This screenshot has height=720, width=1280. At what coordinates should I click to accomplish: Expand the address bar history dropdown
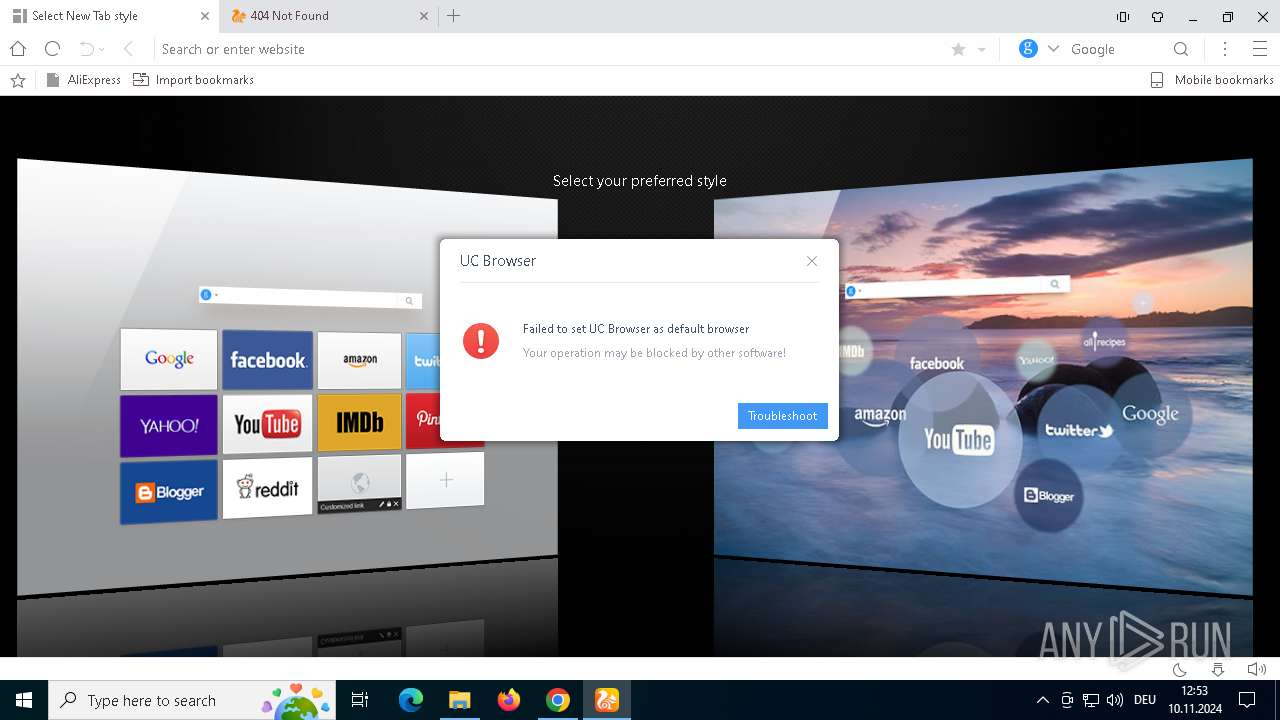[x=982, y=50]
